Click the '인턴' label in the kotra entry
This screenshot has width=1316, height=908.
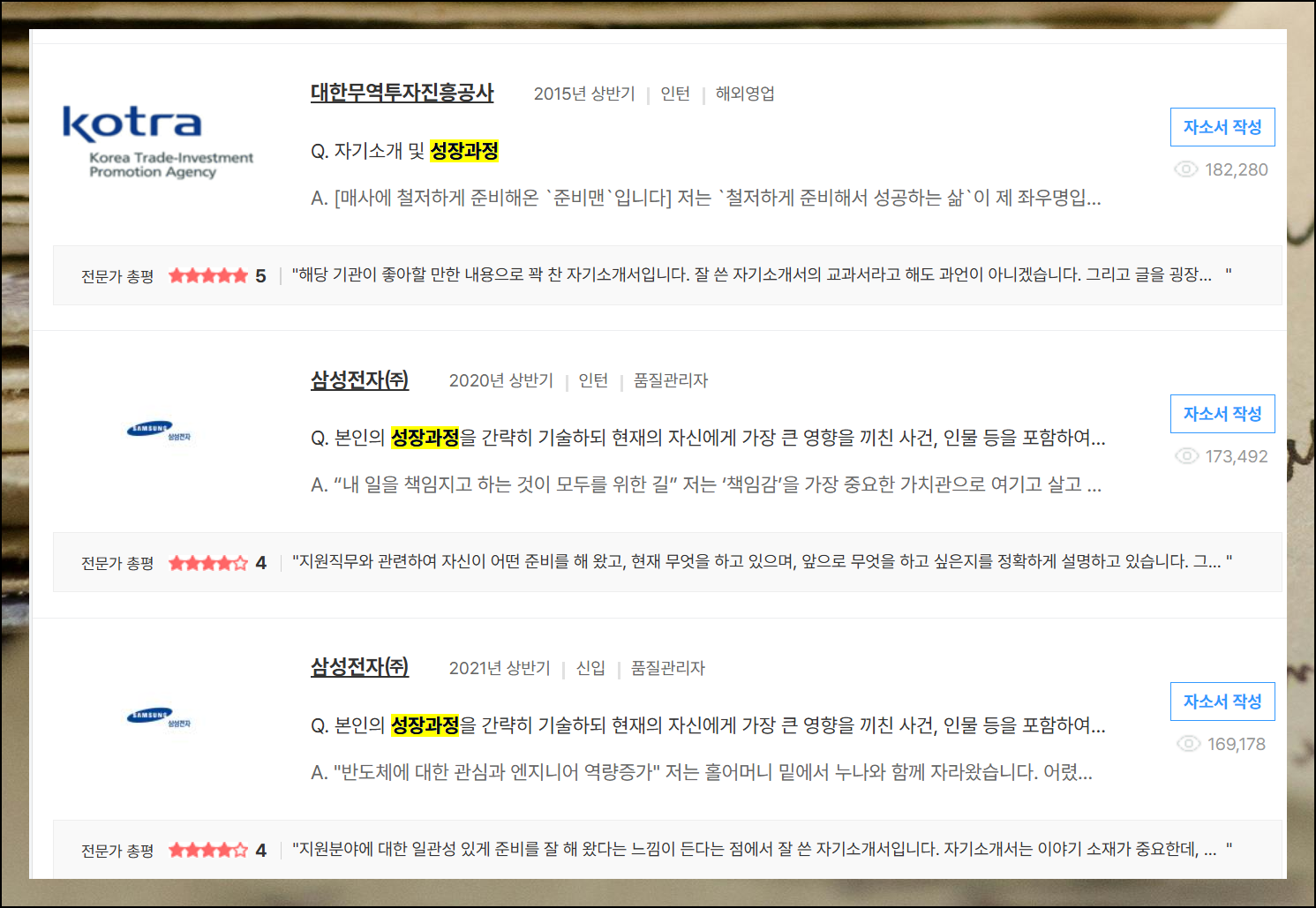(675, 94)
